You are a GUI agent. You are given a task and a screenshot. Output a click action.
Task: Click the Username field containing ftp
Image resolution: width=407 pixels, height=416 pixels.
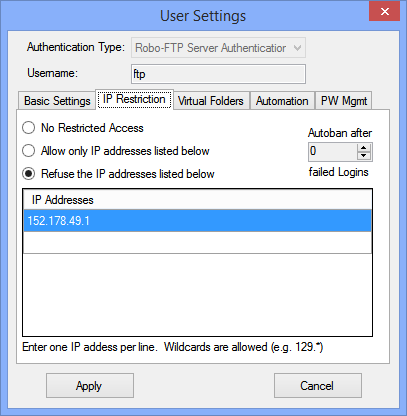pos(218,74)
